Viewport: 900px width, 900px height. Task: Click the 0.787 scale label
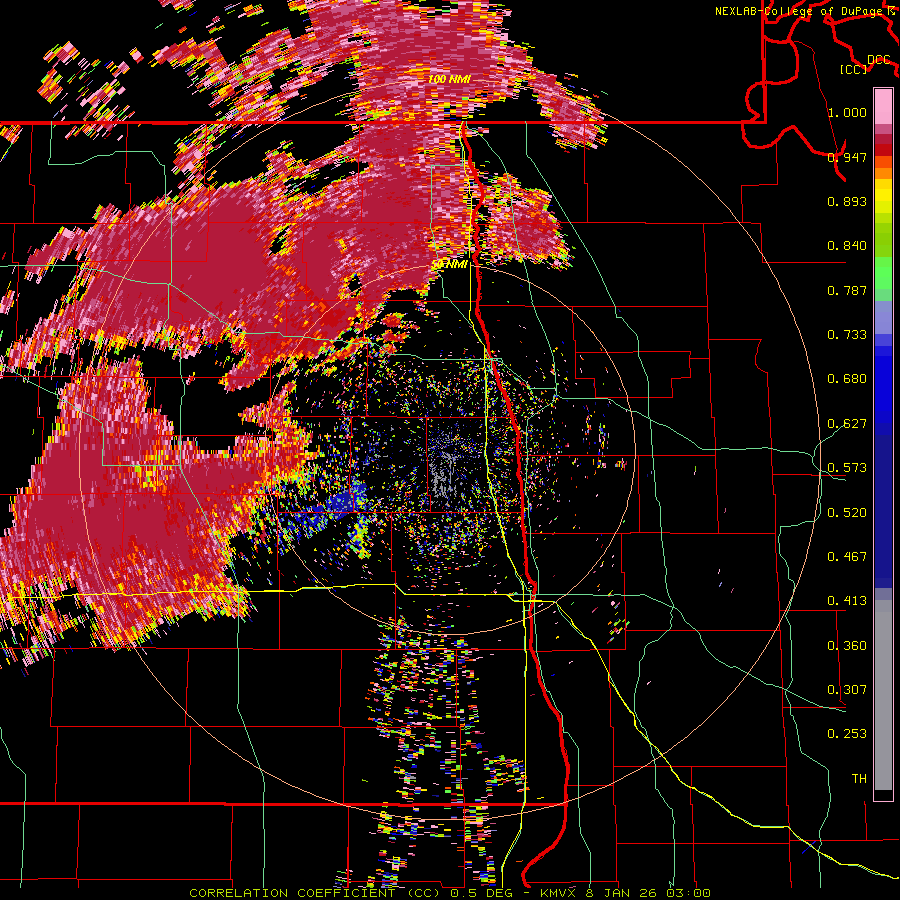(x=847, y=290)
